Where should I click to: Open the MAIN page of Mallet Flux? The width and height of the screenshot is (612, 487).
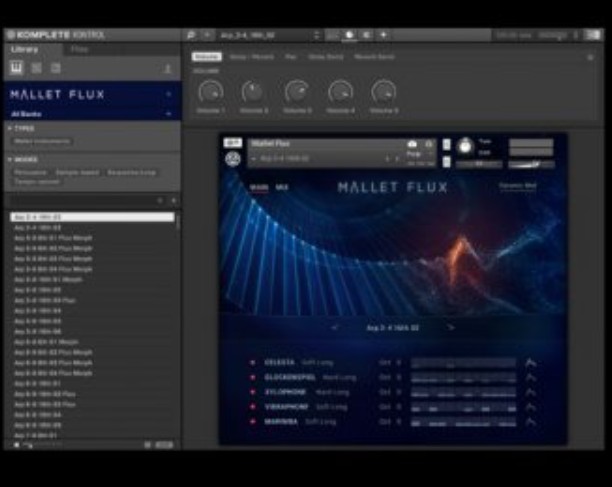click(x=259, y=188)
